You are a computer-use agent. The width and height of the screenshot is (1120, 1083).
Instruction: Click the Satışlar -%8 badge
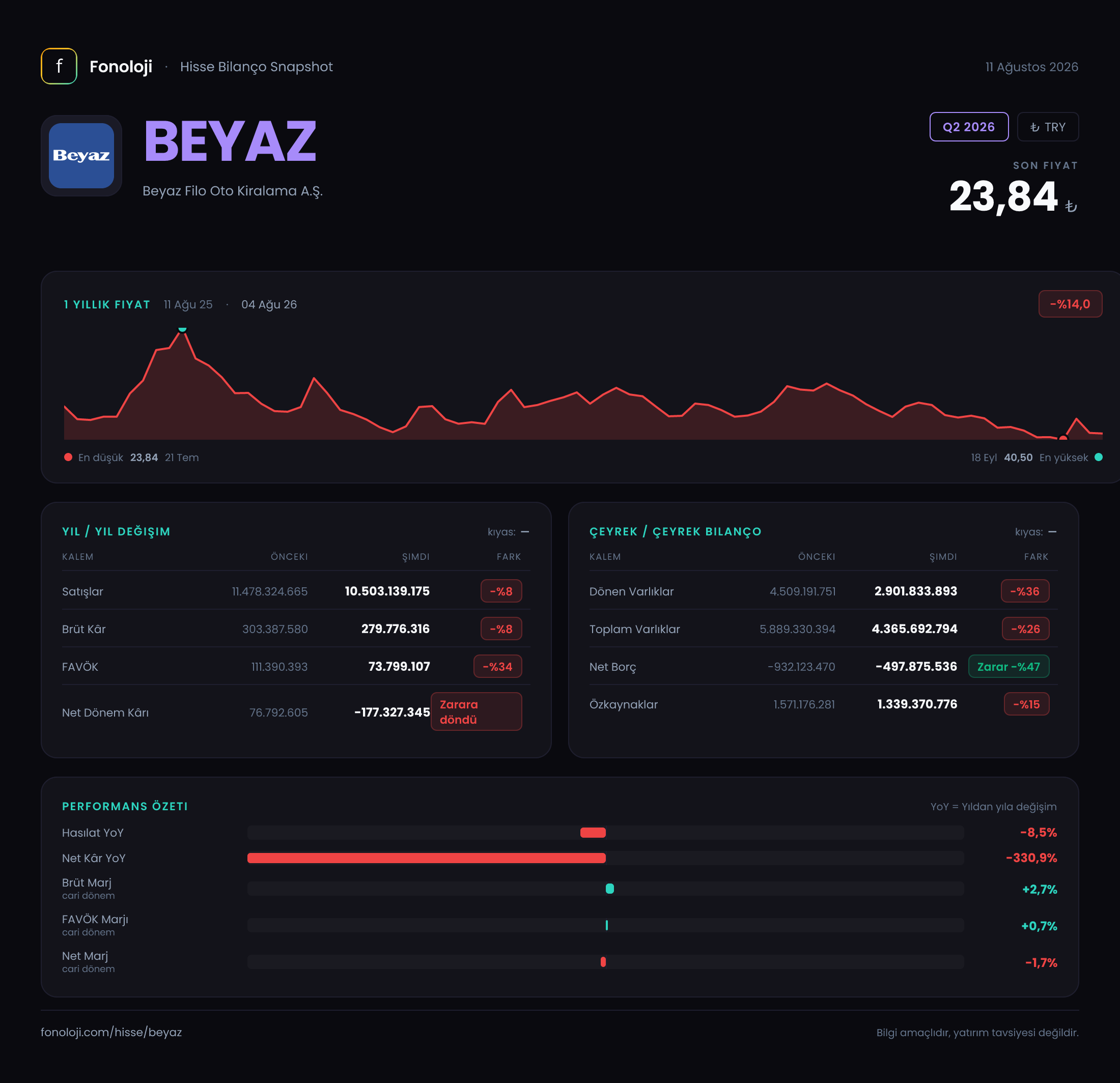pos(501,591)
